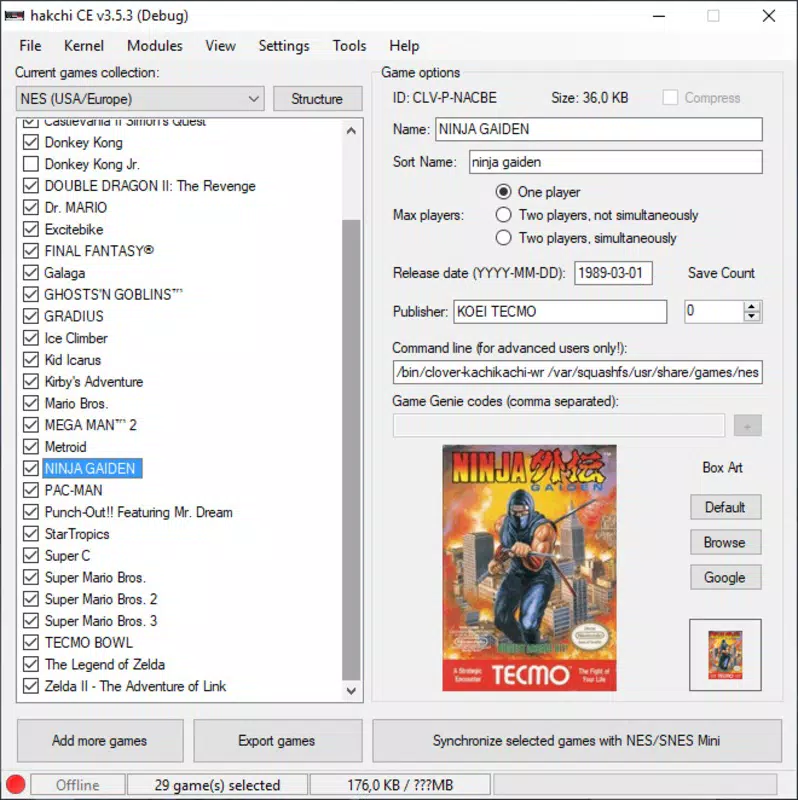Click the Sort Name input field
Screen dimensions: 798x800
[616, 162]
